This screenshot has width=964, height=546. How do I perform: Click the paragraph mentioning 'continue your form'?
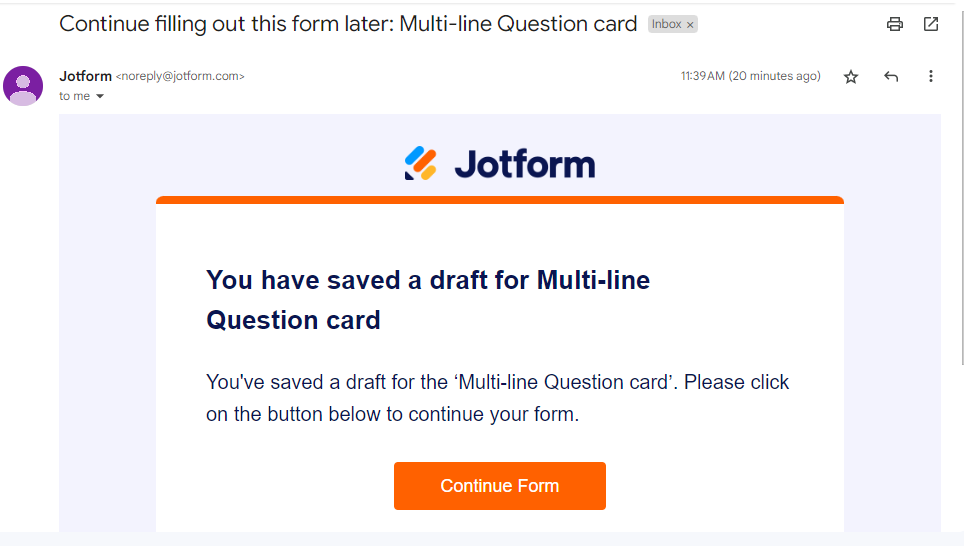coord(497,398)
